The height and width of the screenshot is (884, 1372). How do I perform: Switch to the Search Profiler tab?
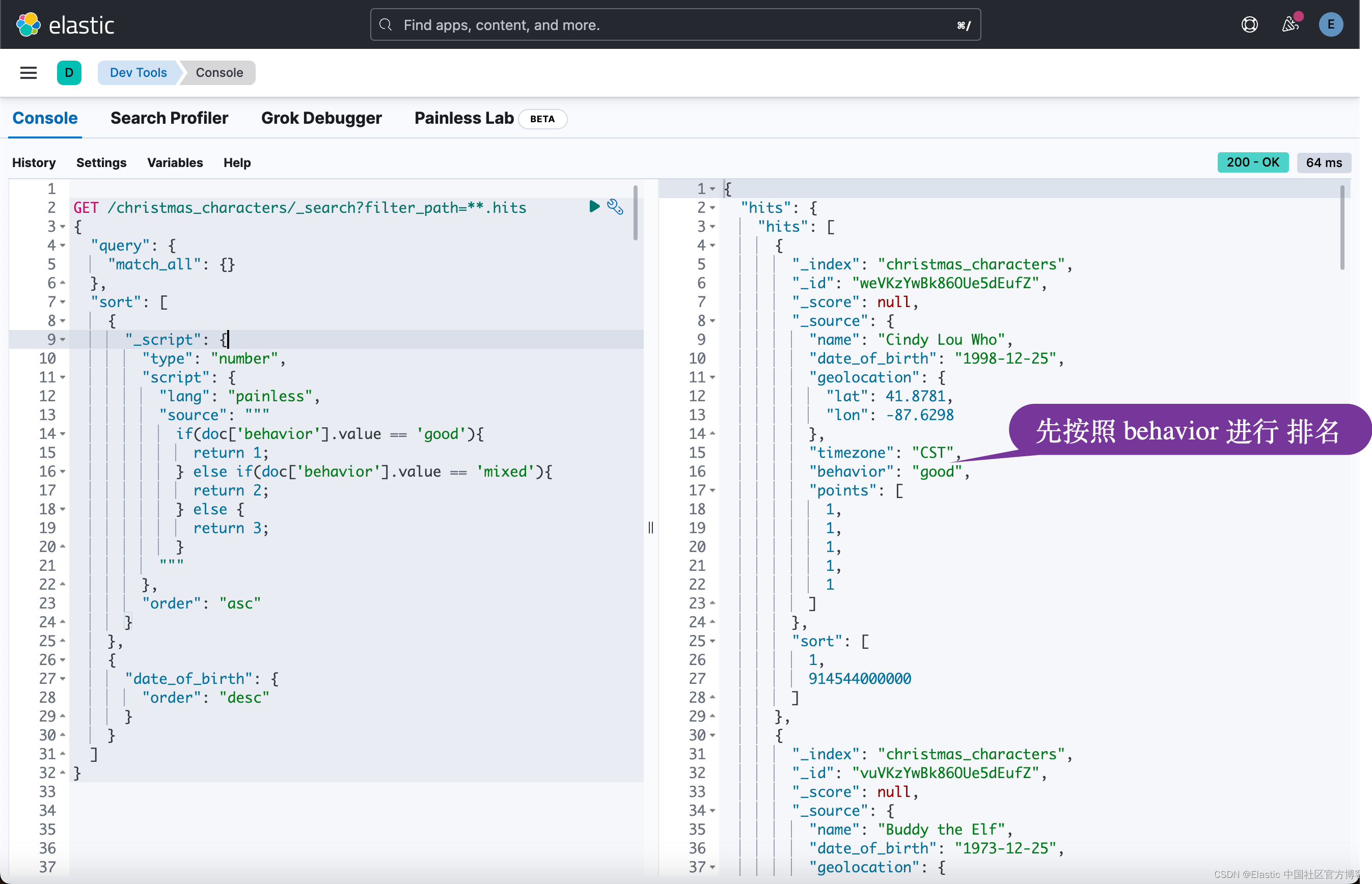[x=170, y=118]
